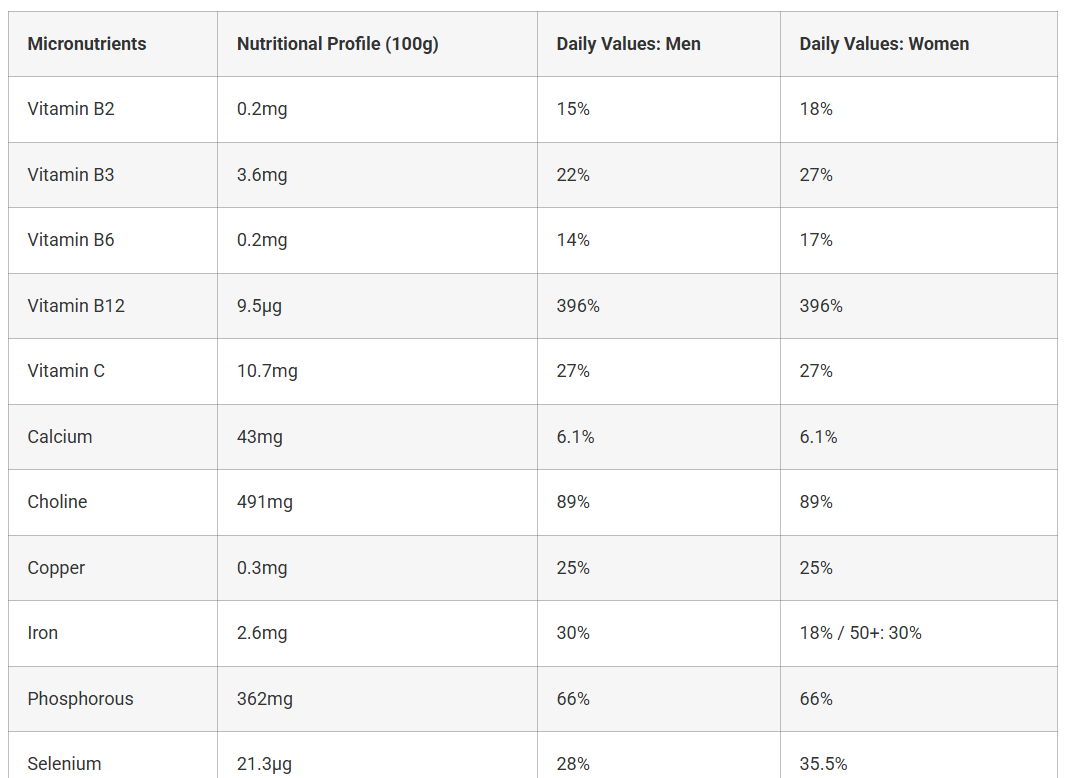Select the Nutritional Profile (100g) header
The width and height of the screenshot is (1068, 778).
point(337,44)
